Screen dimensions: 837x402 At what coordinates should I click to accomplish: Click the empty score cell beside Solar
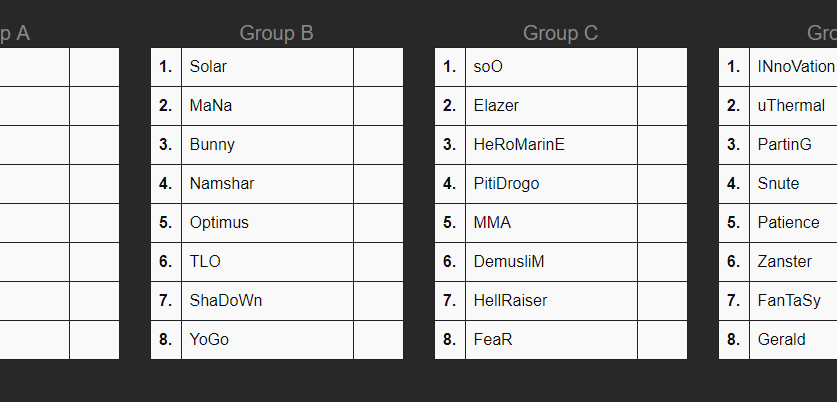[378, 67]
